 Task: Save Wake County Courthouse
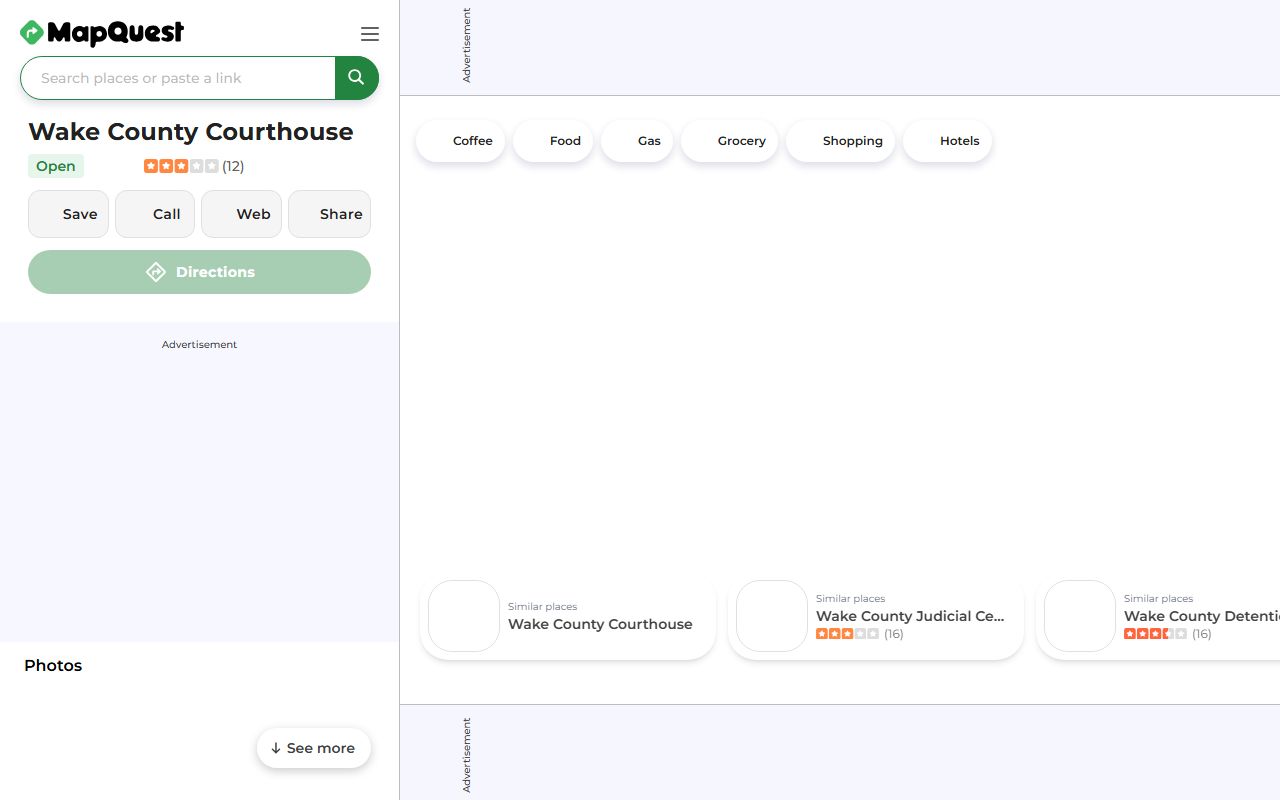coord(68,214)
